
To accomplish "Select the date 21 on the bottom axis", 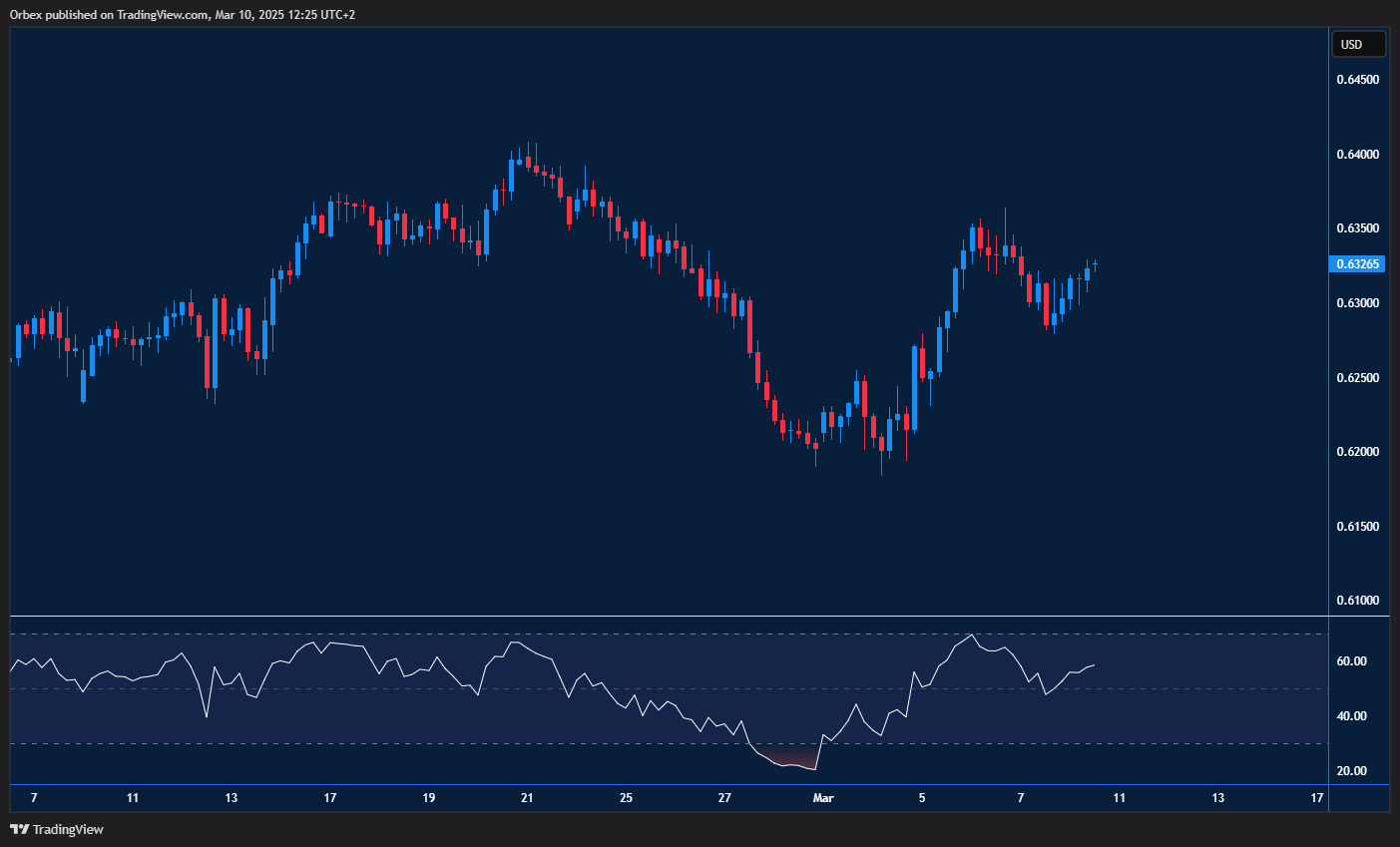I will point(527,798).
